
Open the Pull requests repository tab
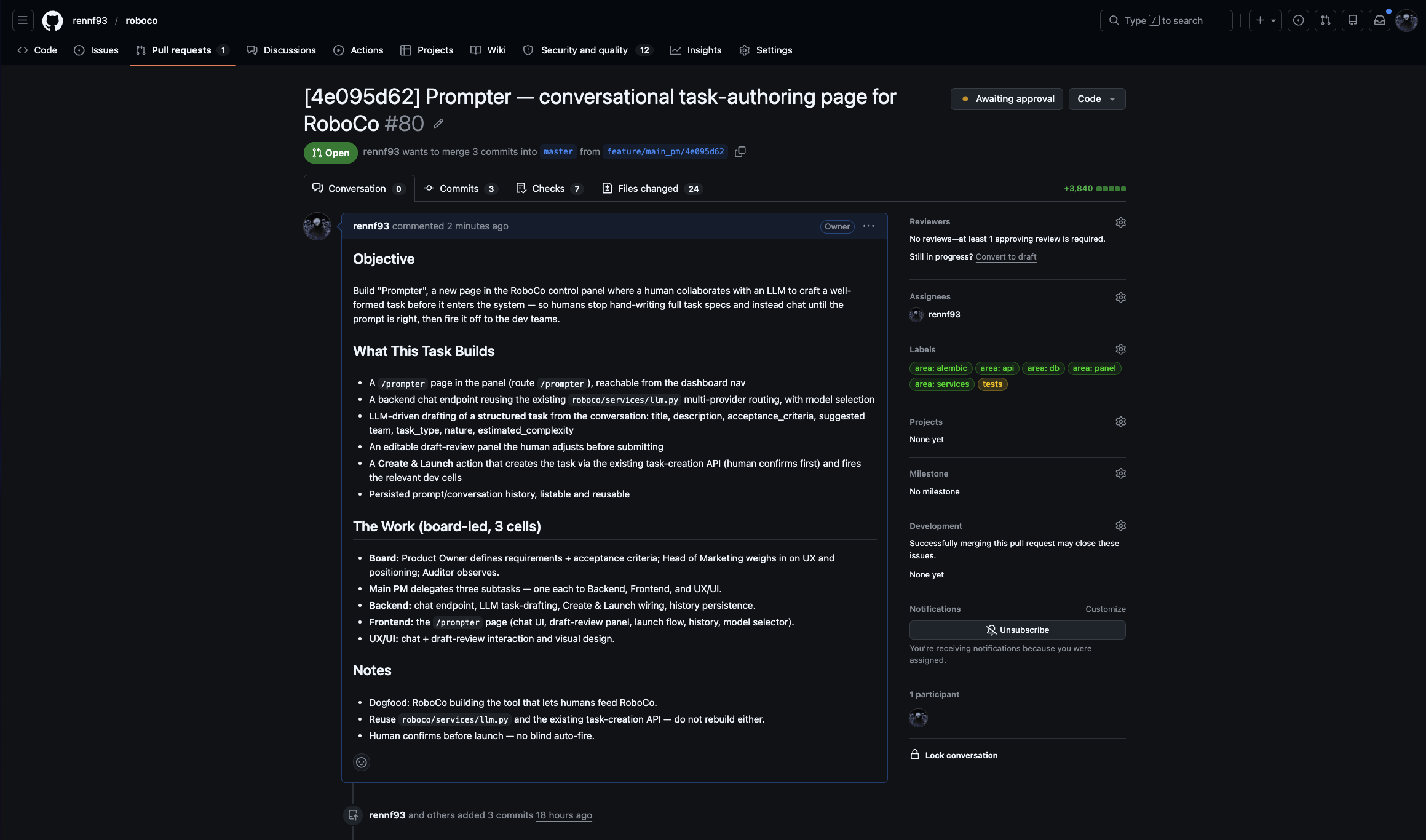(183, 50)
